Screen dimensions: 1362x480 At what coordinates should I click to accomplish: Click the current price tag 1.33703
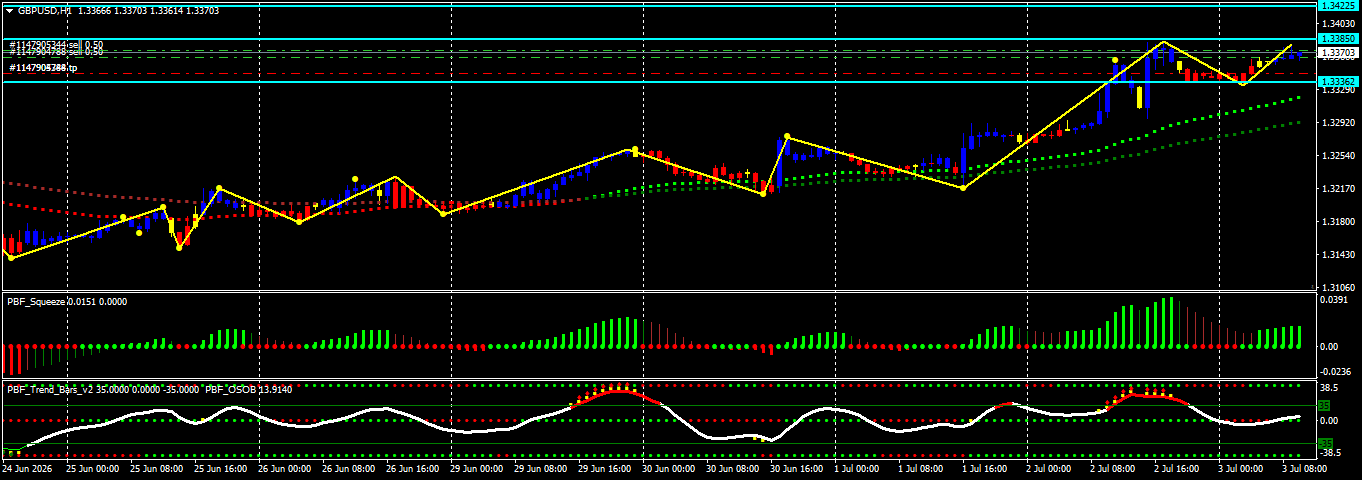coord(1338,52)
